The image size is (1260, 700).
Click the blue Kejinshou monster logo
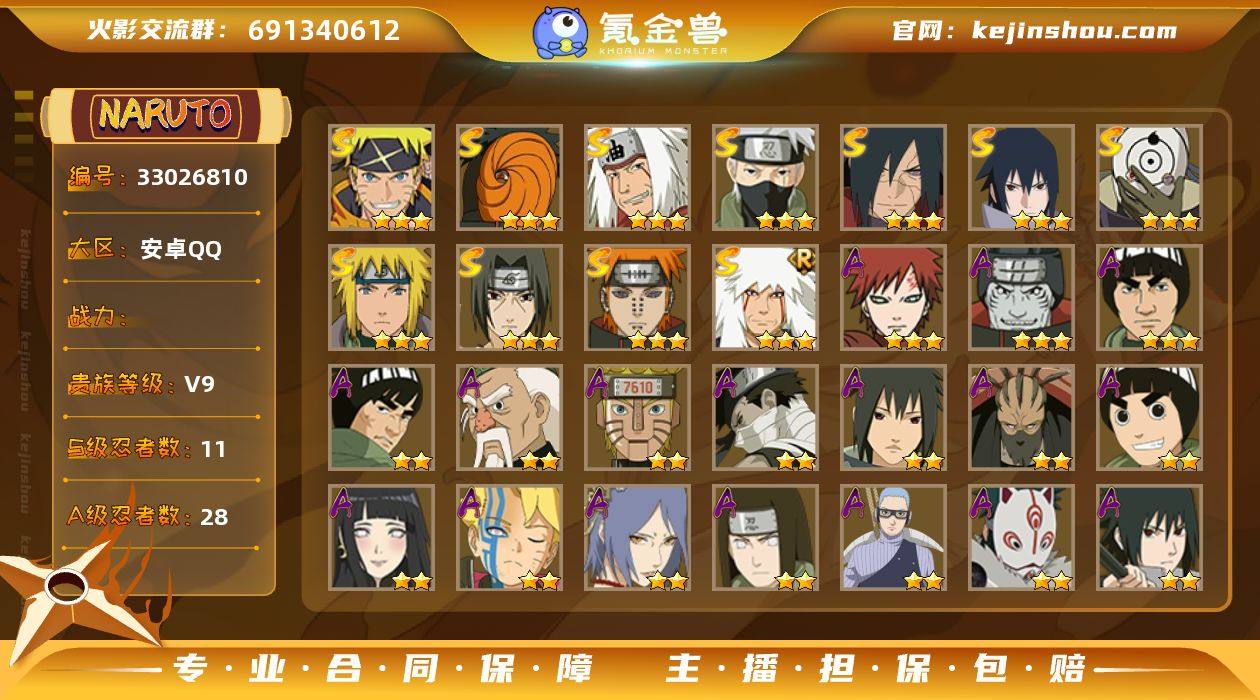[x=560, y=32]
